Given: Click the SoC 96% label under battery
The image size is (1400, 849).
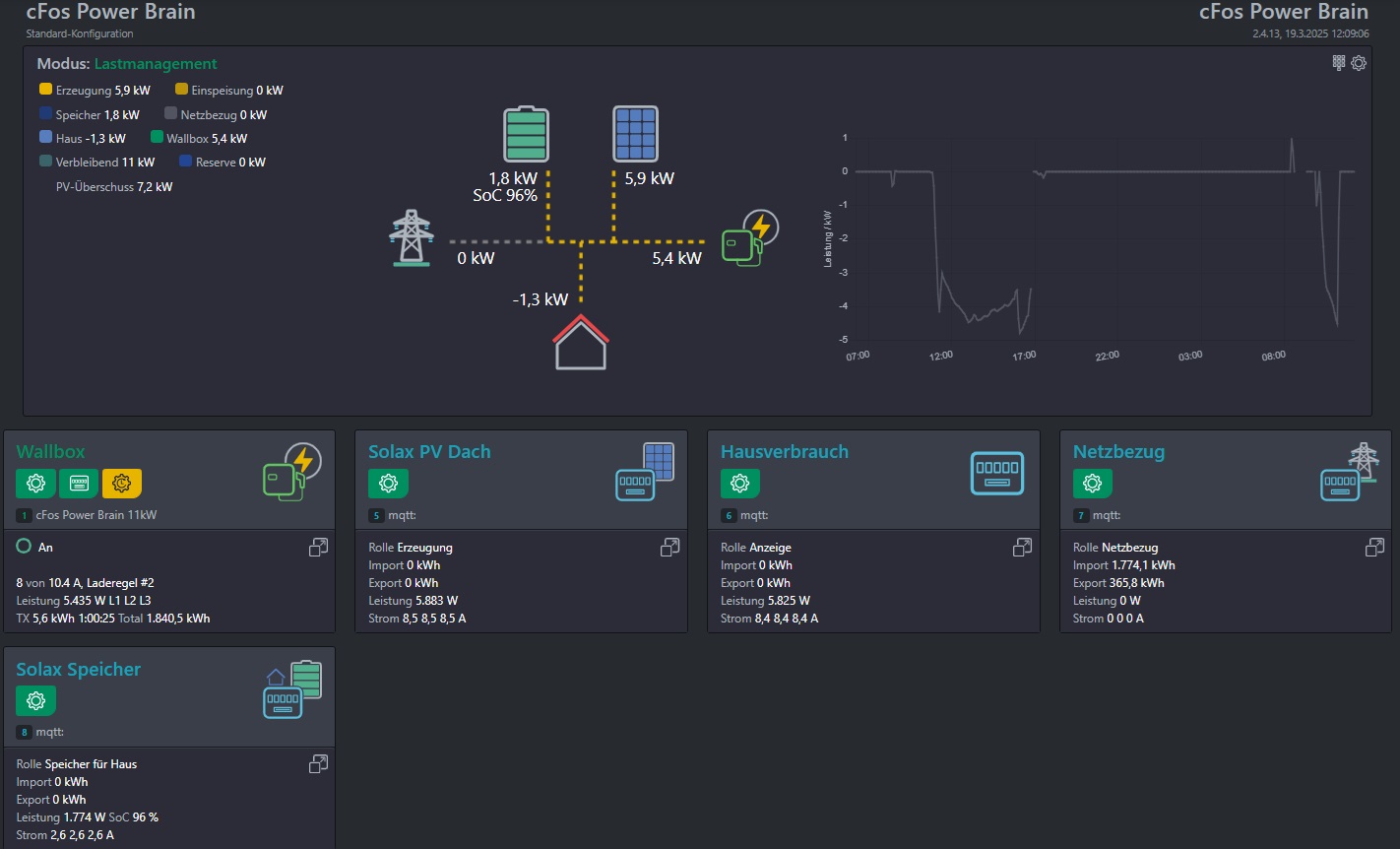Looking at the screenshot, I should 505,196.
